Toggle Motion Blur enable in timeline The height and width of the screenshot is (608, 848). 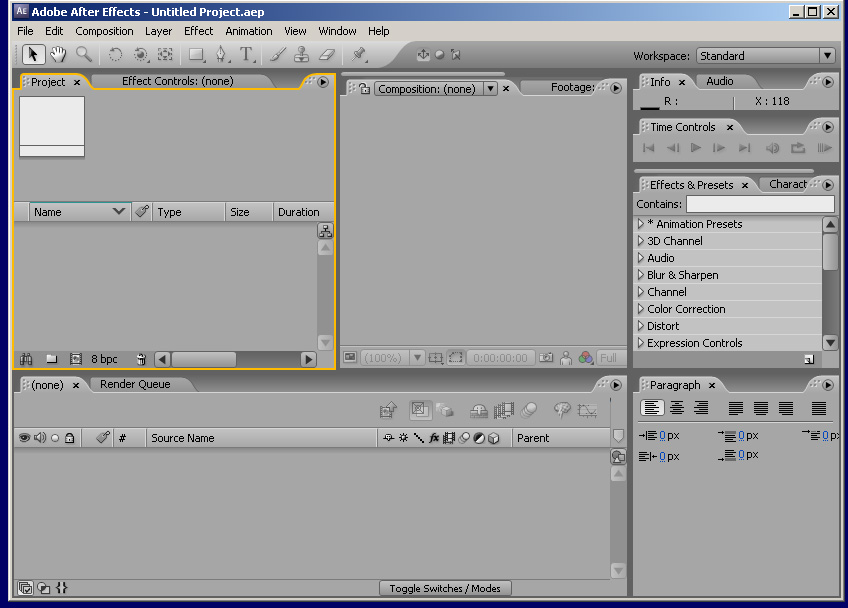pos(529,411)
